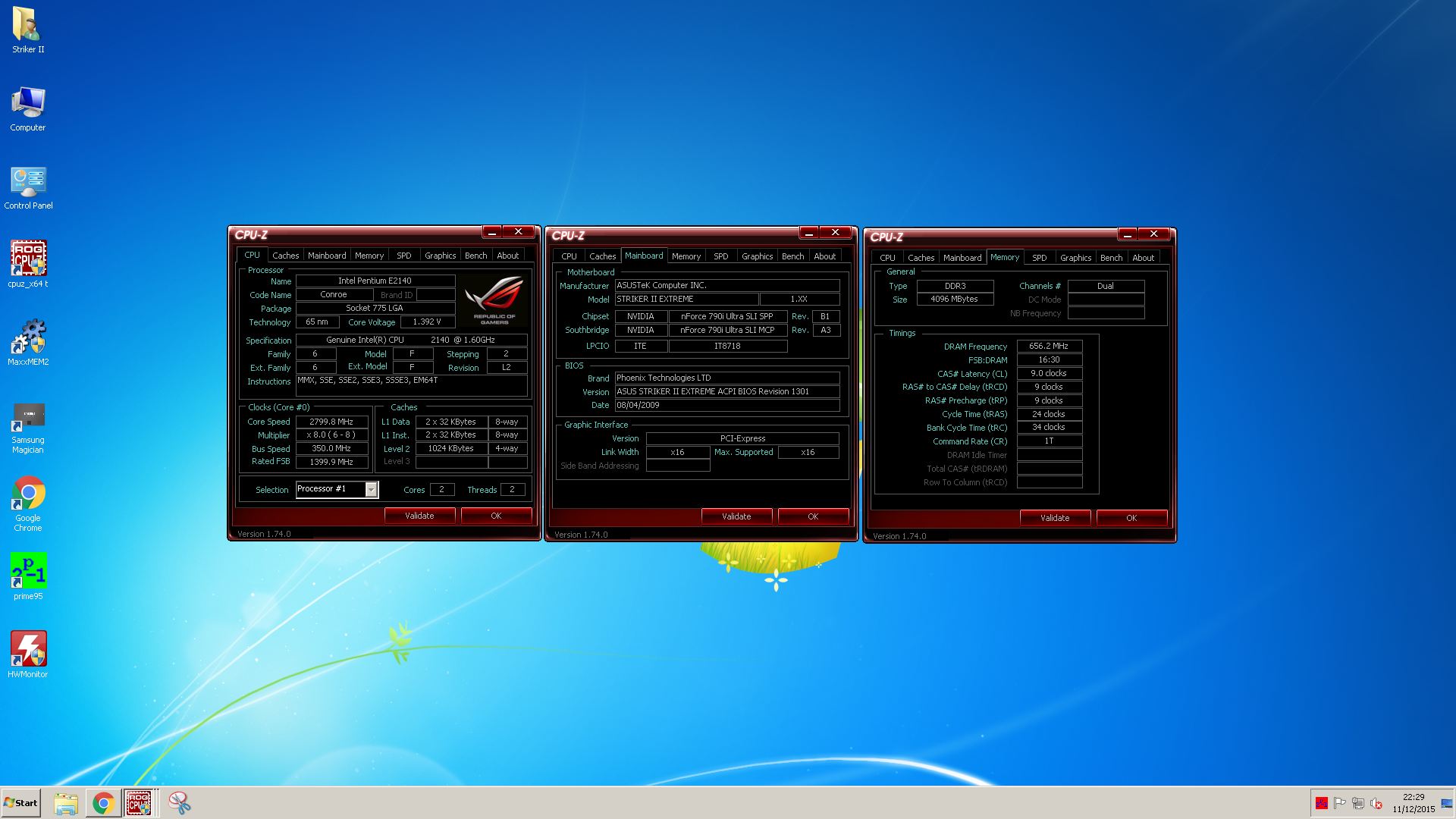Click the prime95 system tray icon
1456x819 pixels.
click(x=1322, y=803)
